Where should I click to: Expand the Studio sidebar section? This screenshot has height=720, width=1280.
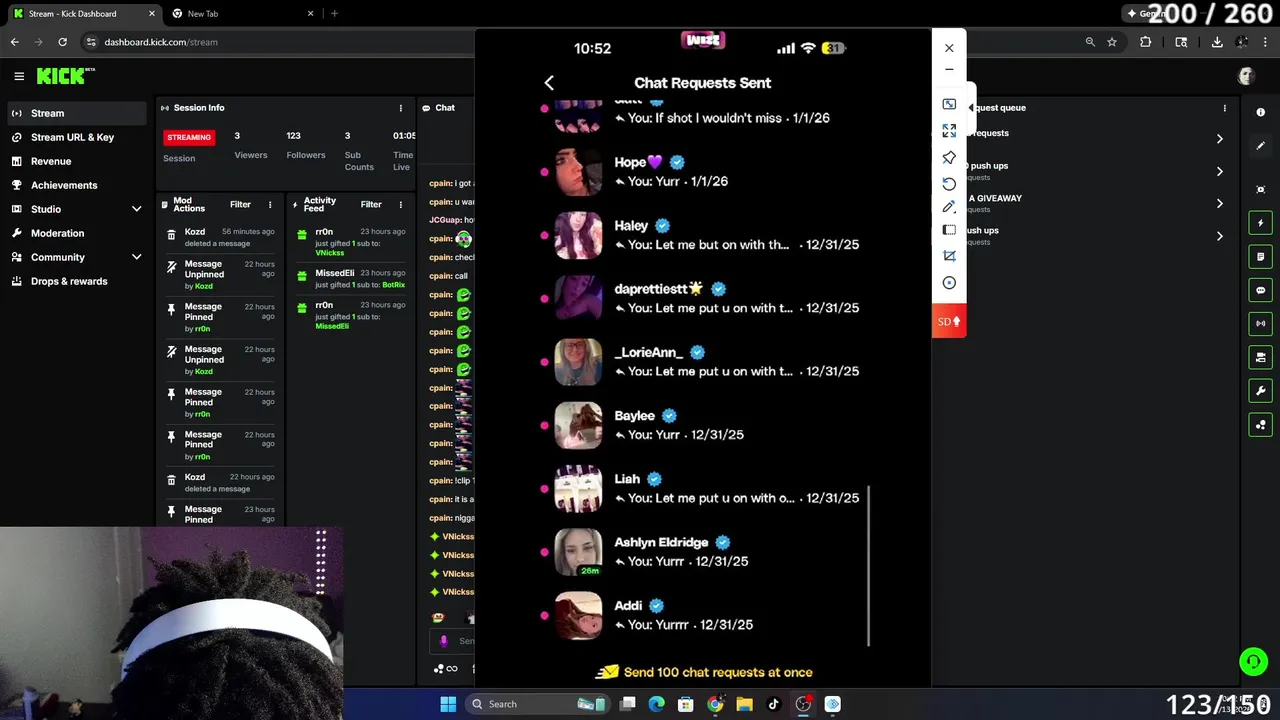(x=77, y=209)
